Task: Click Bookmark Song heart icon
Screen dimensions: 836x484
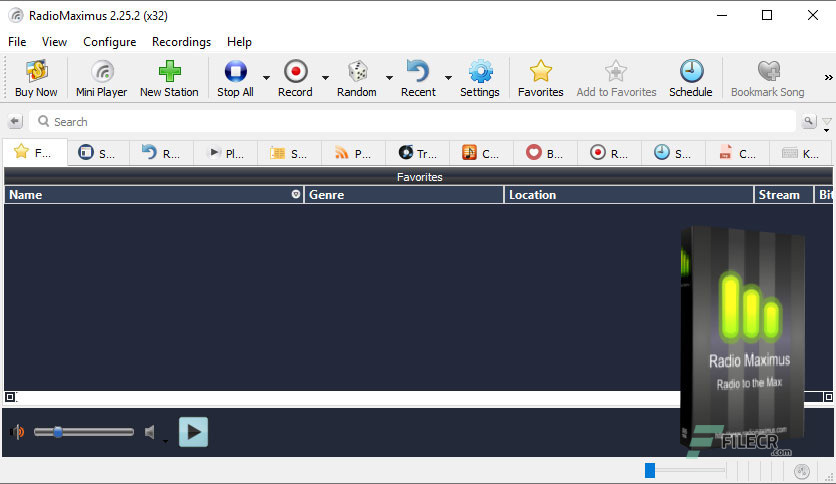Action: click(768, 78)
